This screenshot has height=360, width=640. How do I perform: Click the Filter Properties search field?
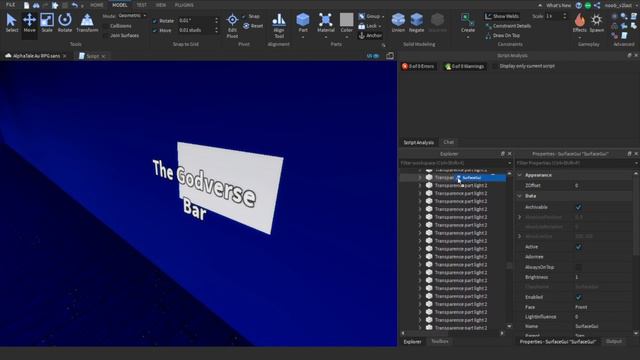coord(575,163)
